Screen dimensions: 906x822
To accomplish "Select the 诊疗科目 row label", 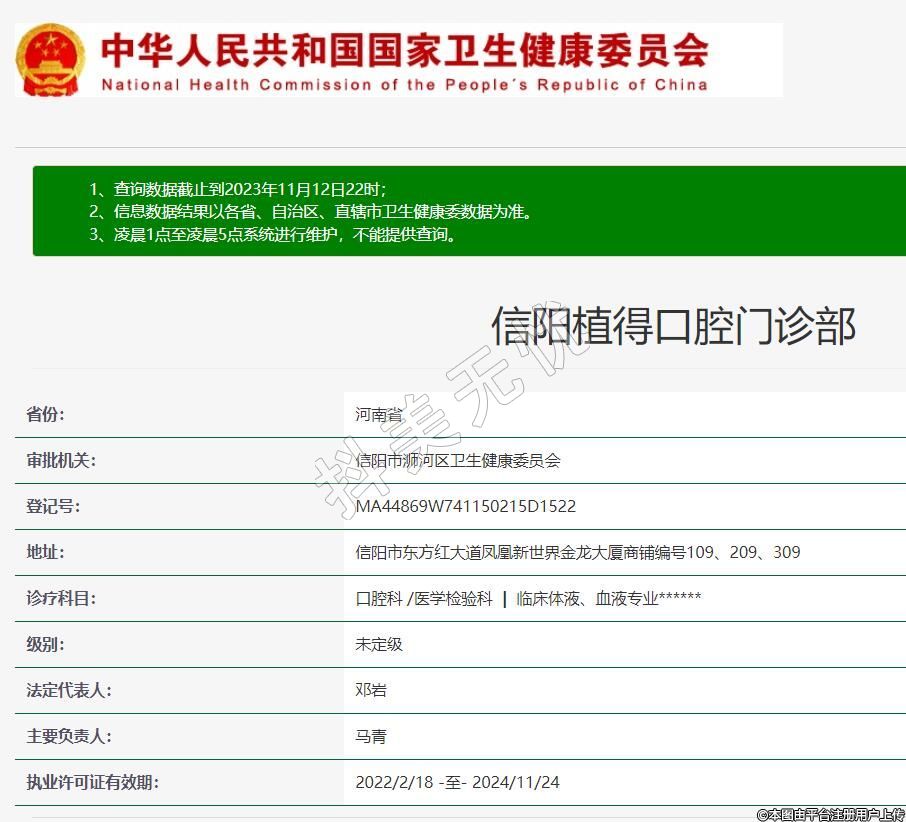I will (61, 598).
